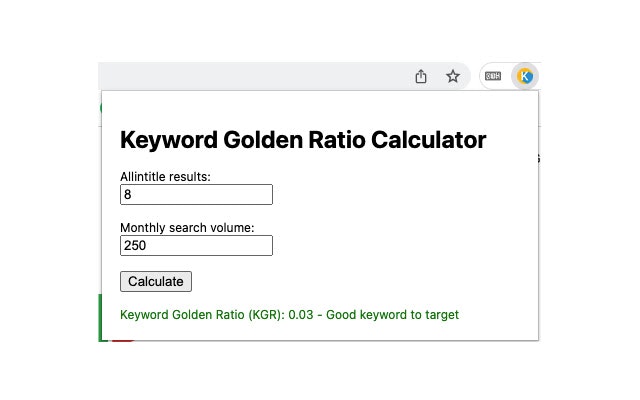
Task: Open the KGR Calculator extension K icon
Action: tap(525, 76)
